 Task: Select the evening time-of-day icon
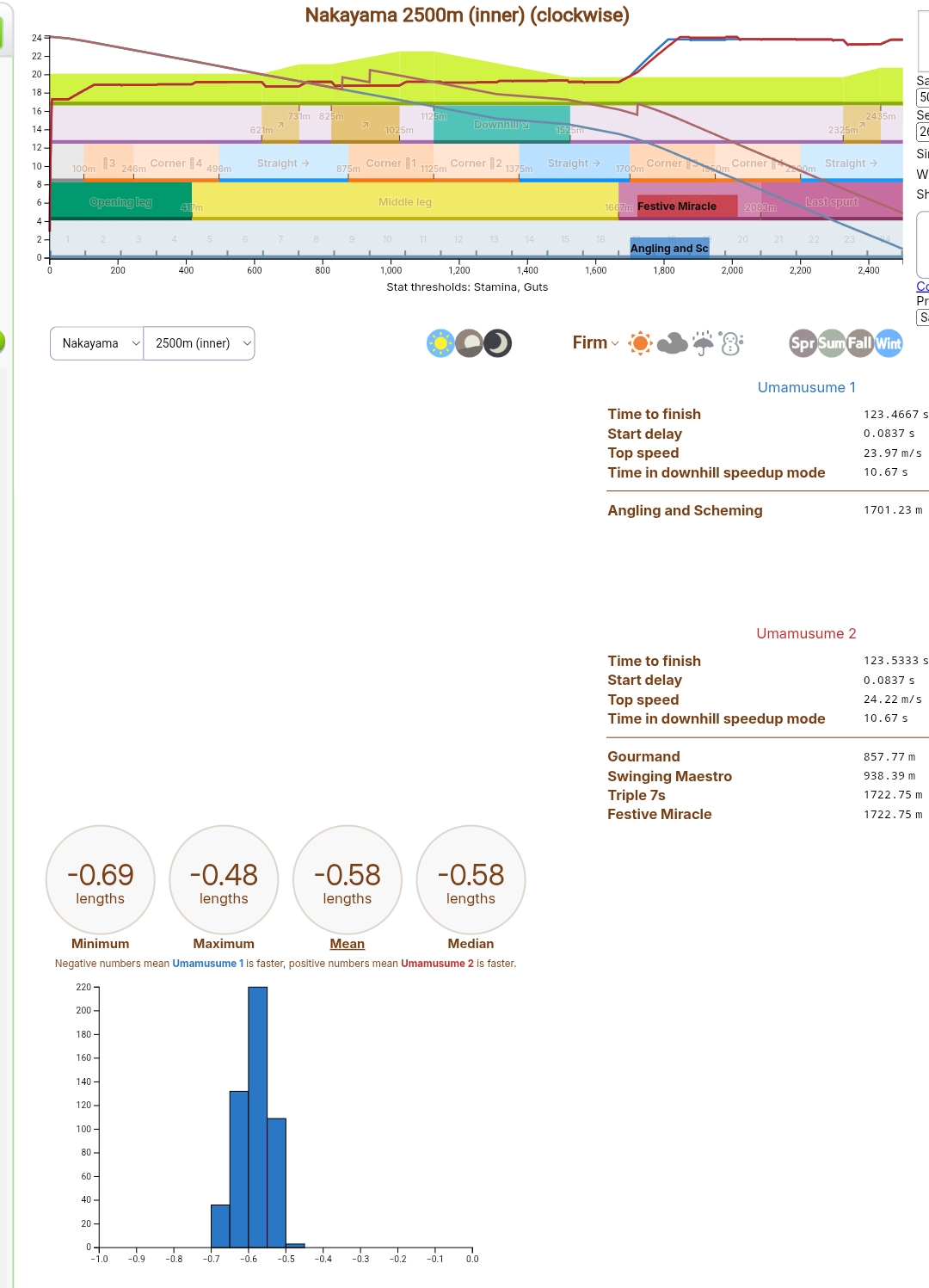click(469, 343)
